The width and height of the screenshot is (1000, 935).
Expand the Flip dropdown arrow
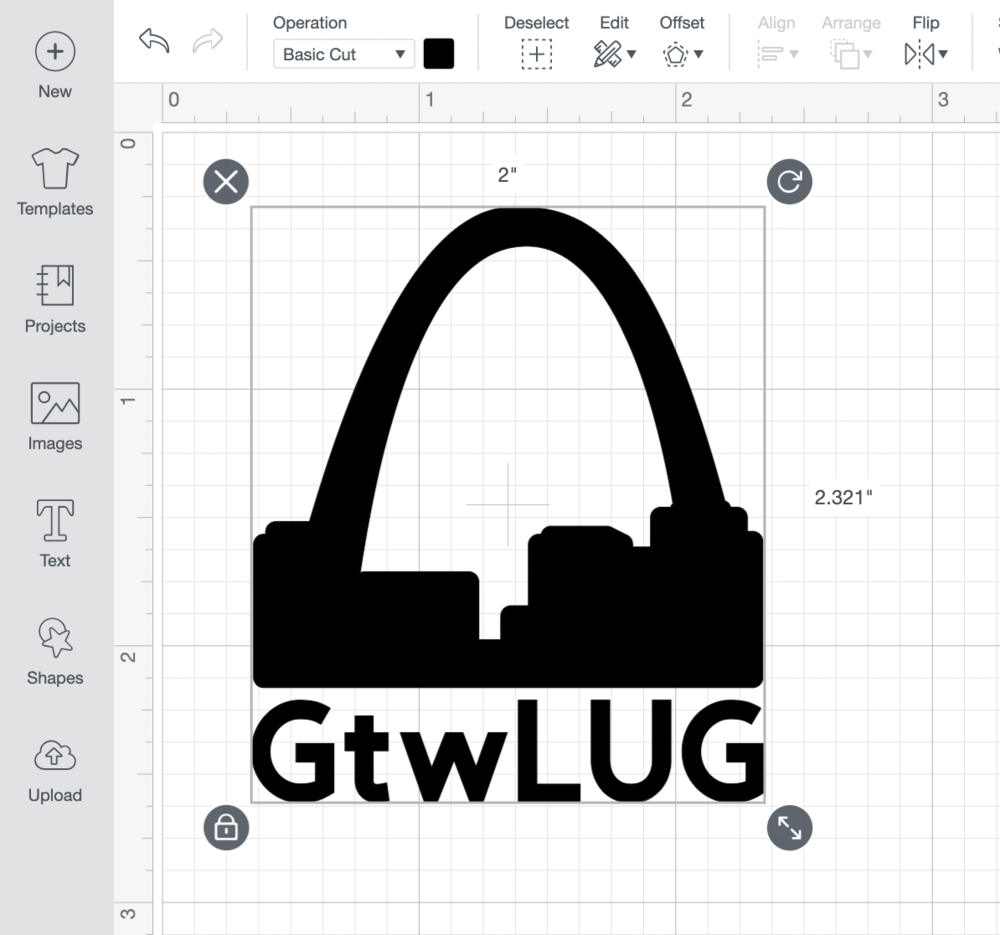click(x=943, y=54)
